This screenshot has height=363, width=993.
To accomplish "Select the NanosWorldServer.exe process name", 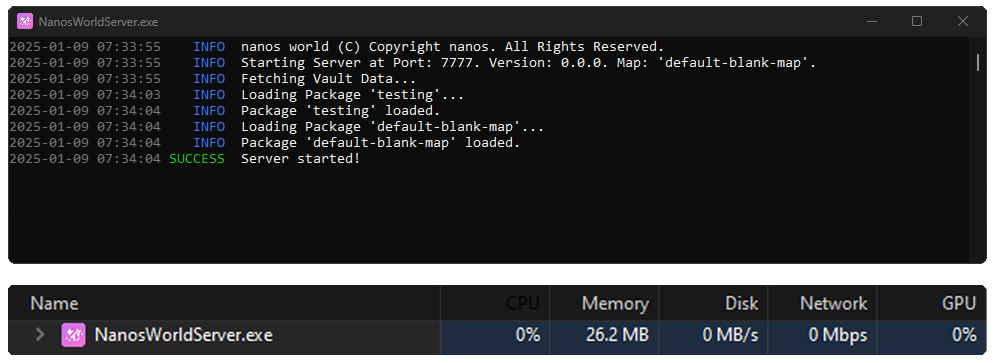I will 184,334.
